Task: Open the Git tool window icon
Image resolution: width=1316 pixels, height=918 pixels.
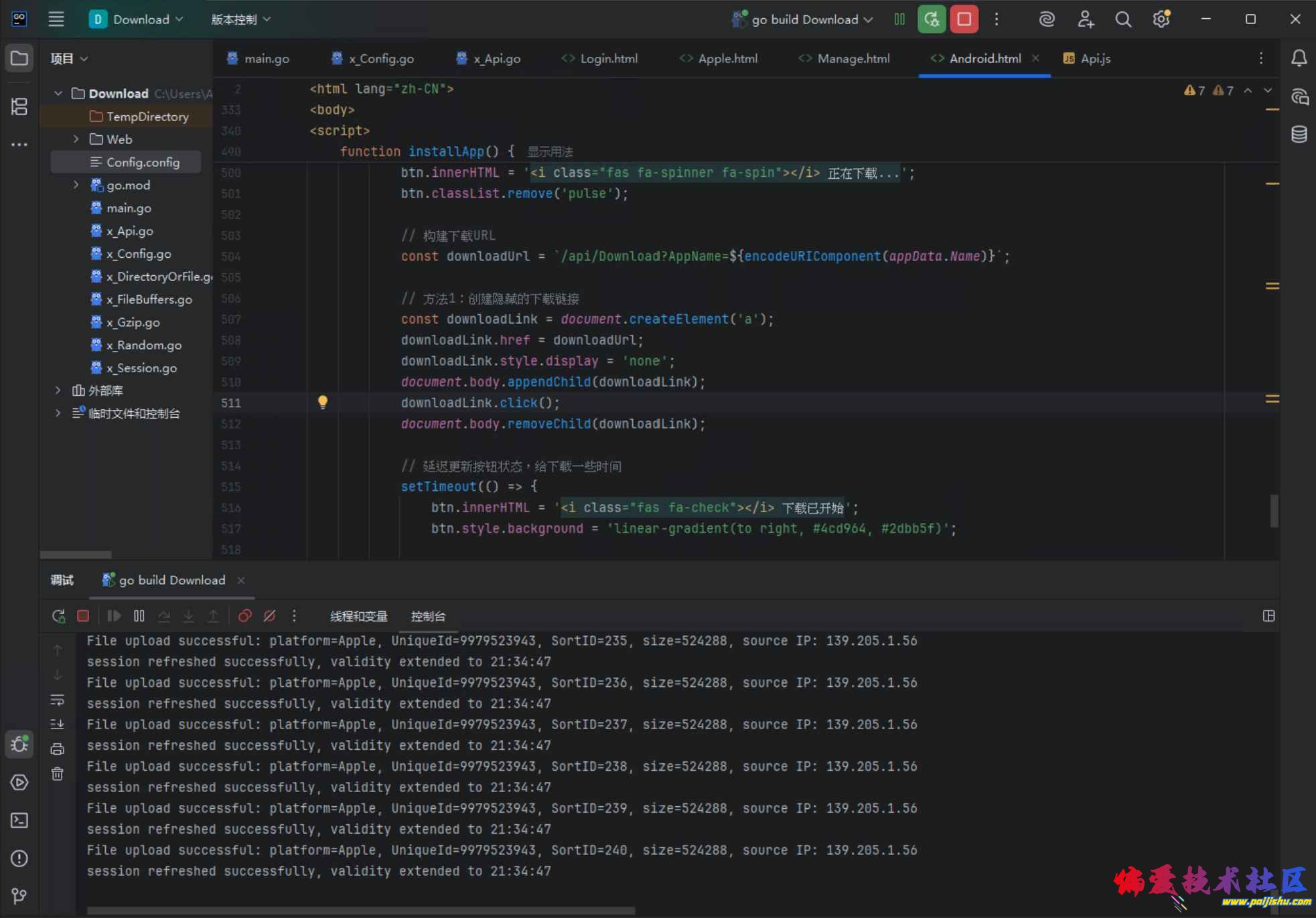Action: coord(19,896)
